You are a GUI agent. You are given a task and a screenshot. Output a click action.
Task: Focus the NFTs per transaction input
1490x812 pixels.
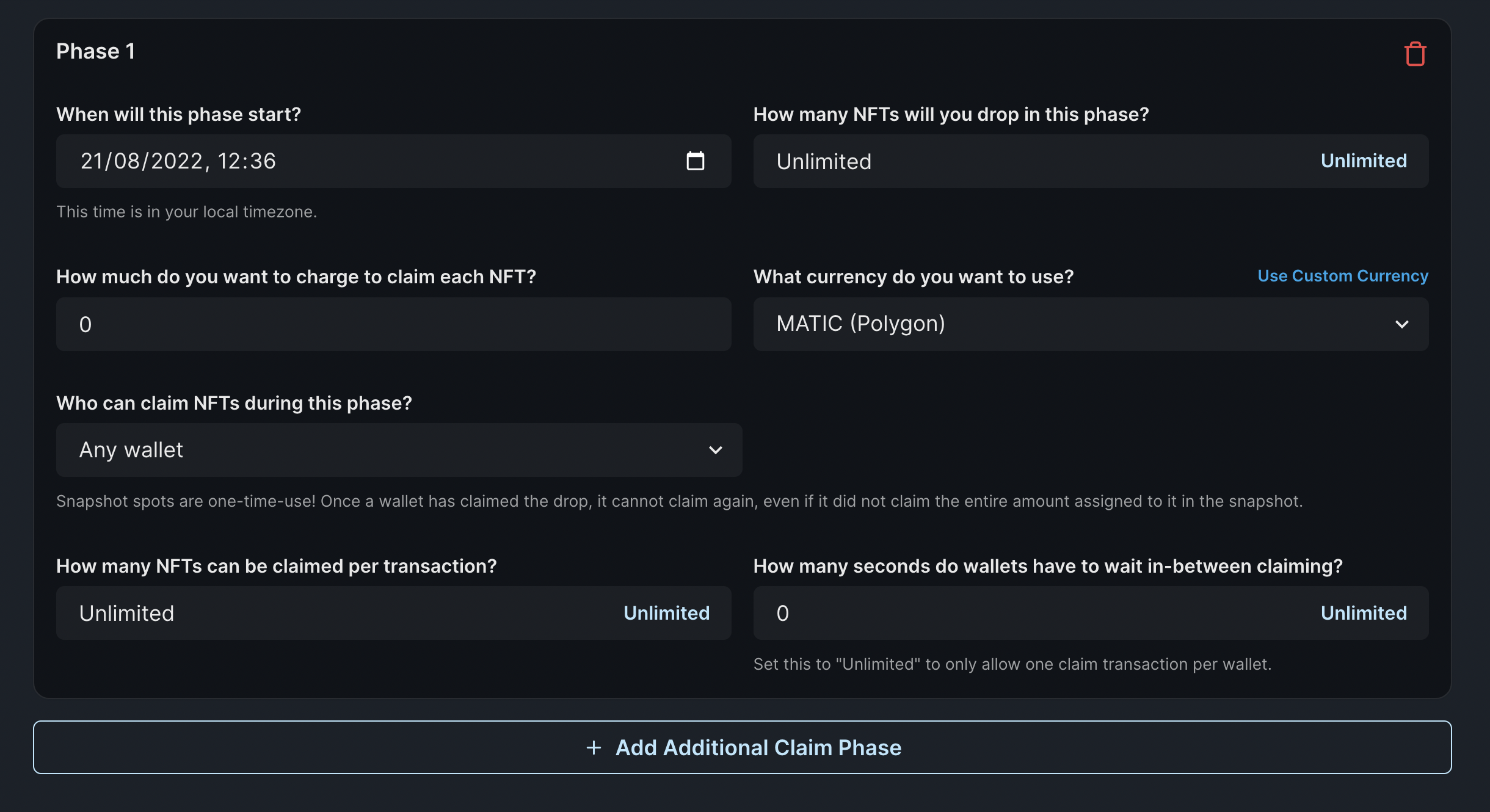[x=336, y=613]
